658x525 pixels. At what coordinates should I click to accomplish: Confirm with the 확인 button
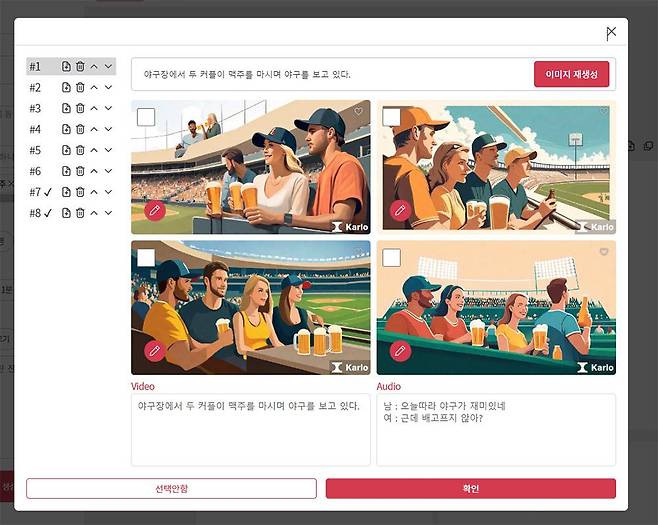471,488
